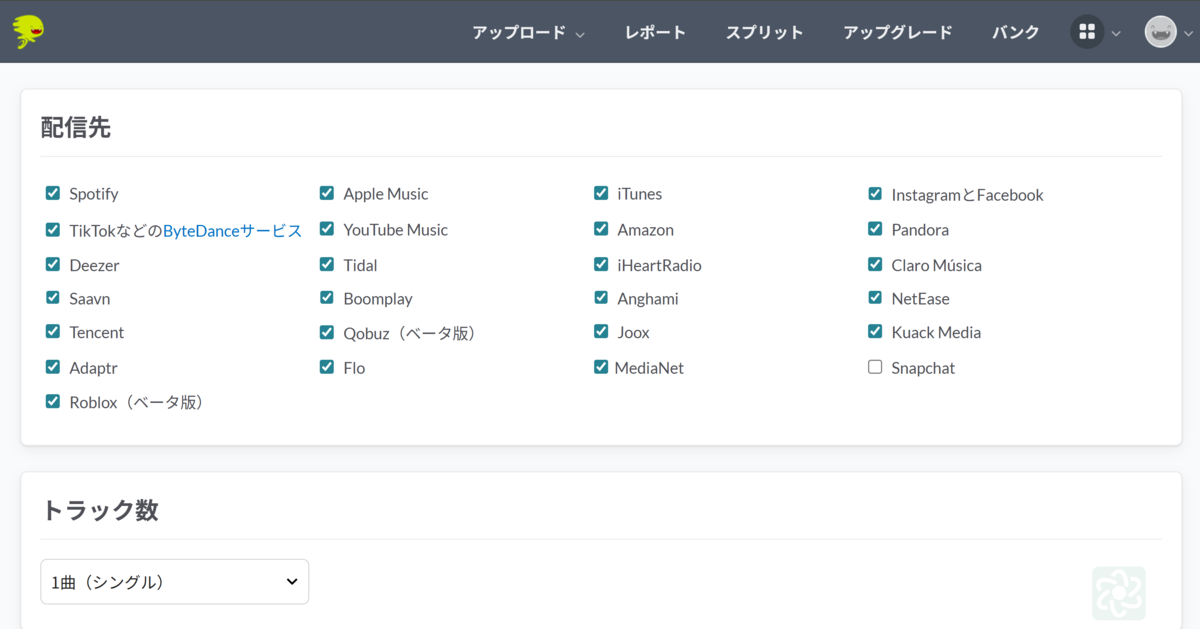The width and height of the screenshot is (1200, 629).
Task: Uncheck the Amazon checkbox
Action: [x=601, y=229]
